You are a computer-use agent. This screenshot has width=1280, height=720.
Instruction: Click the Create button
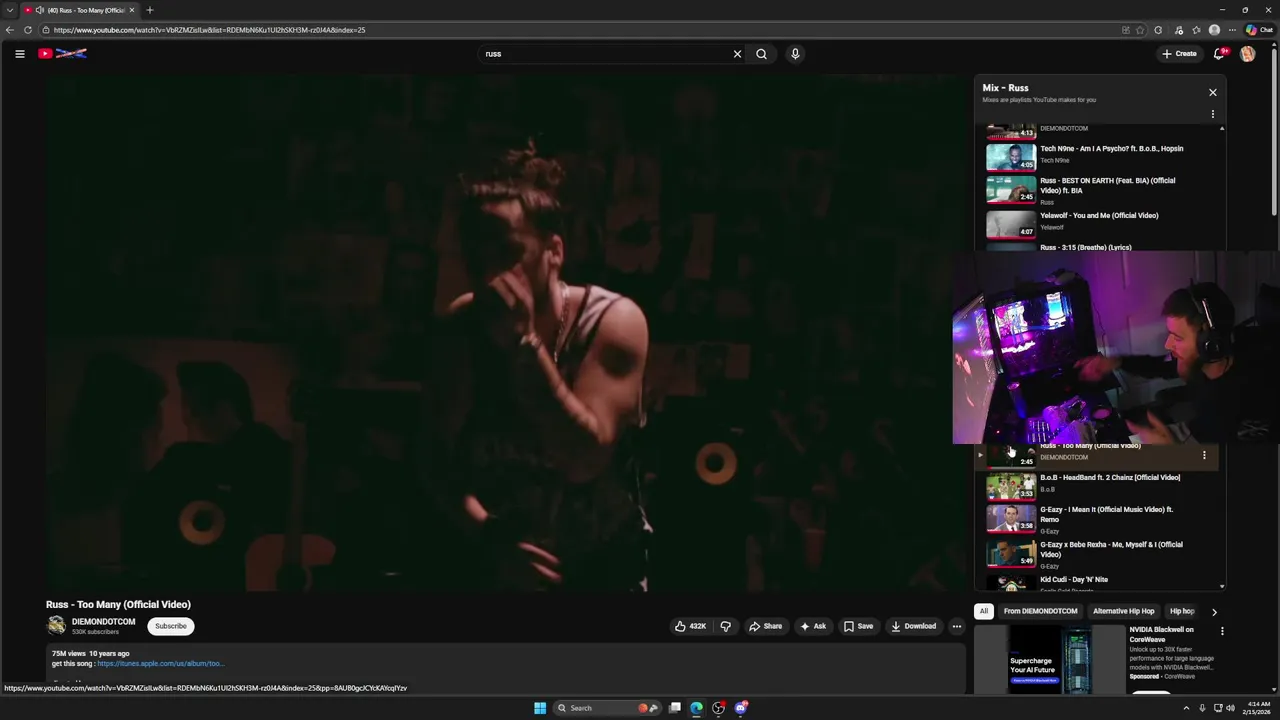pos(1179,54)
